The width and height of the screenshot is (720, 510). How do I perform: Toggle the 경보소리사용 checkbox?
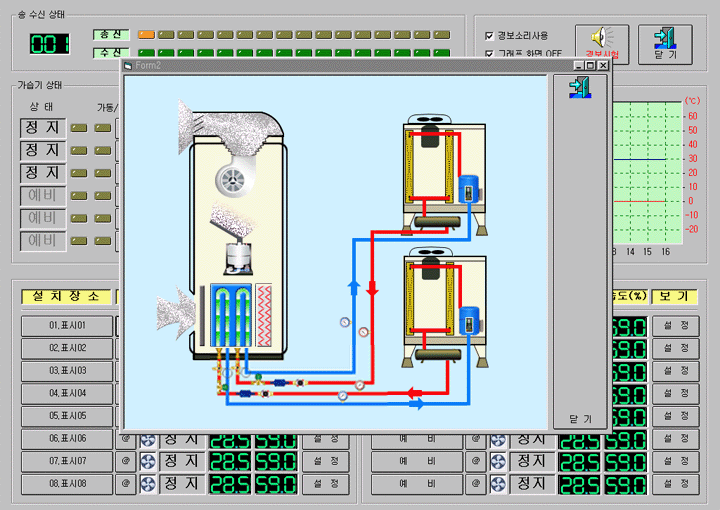pyautogui.click(x=489, y=36)
